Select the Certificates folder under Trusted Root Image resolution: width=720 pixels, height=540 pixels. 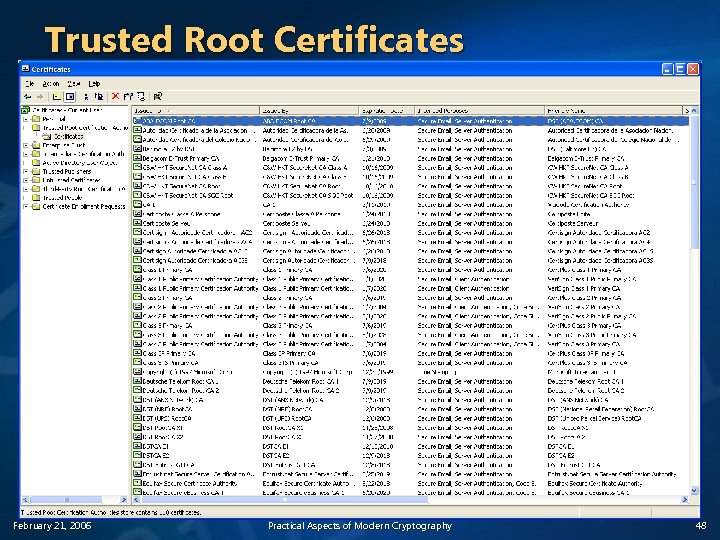[x=70, y=136]
